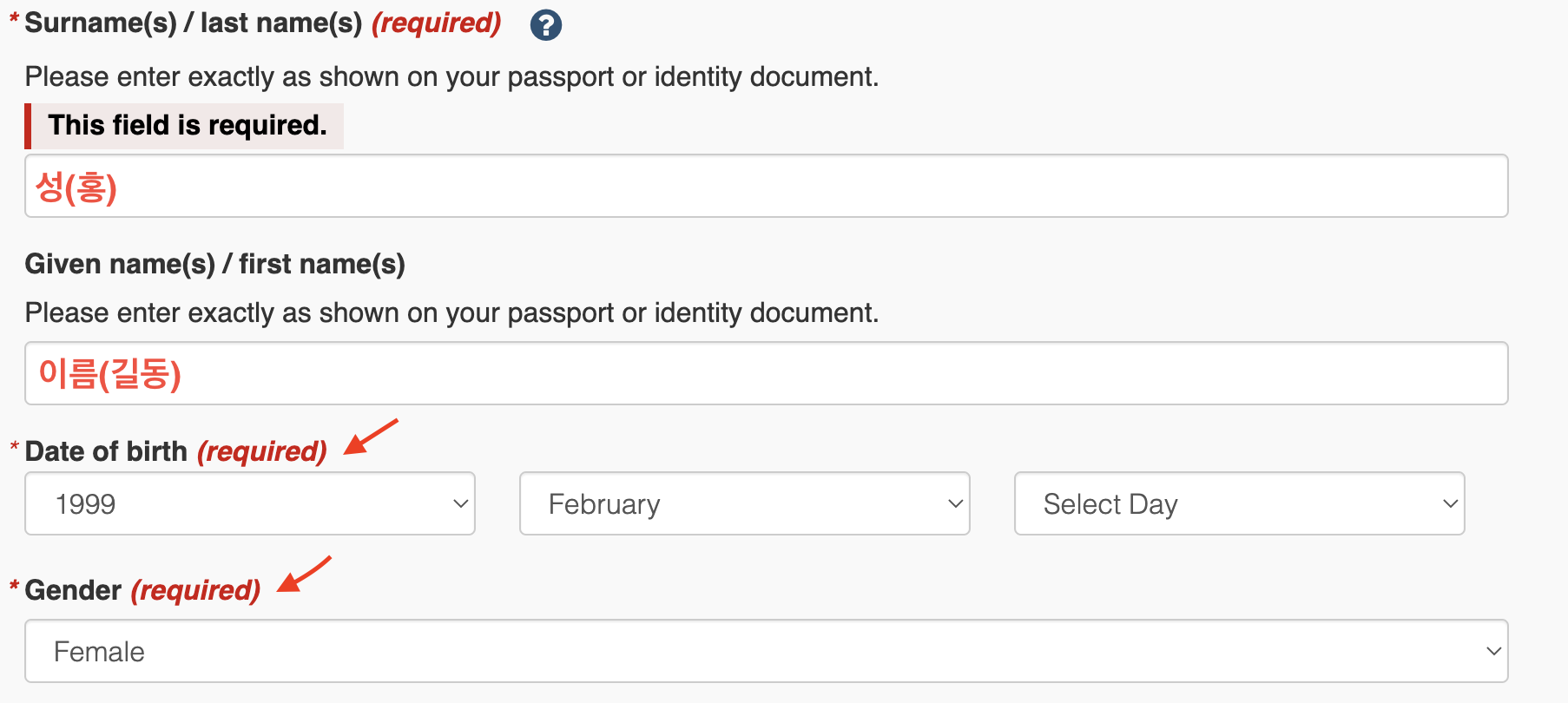Click the chevron arrow on the February selector
Viewport: 1568px width, 703px height.
[x=956, y=503]
